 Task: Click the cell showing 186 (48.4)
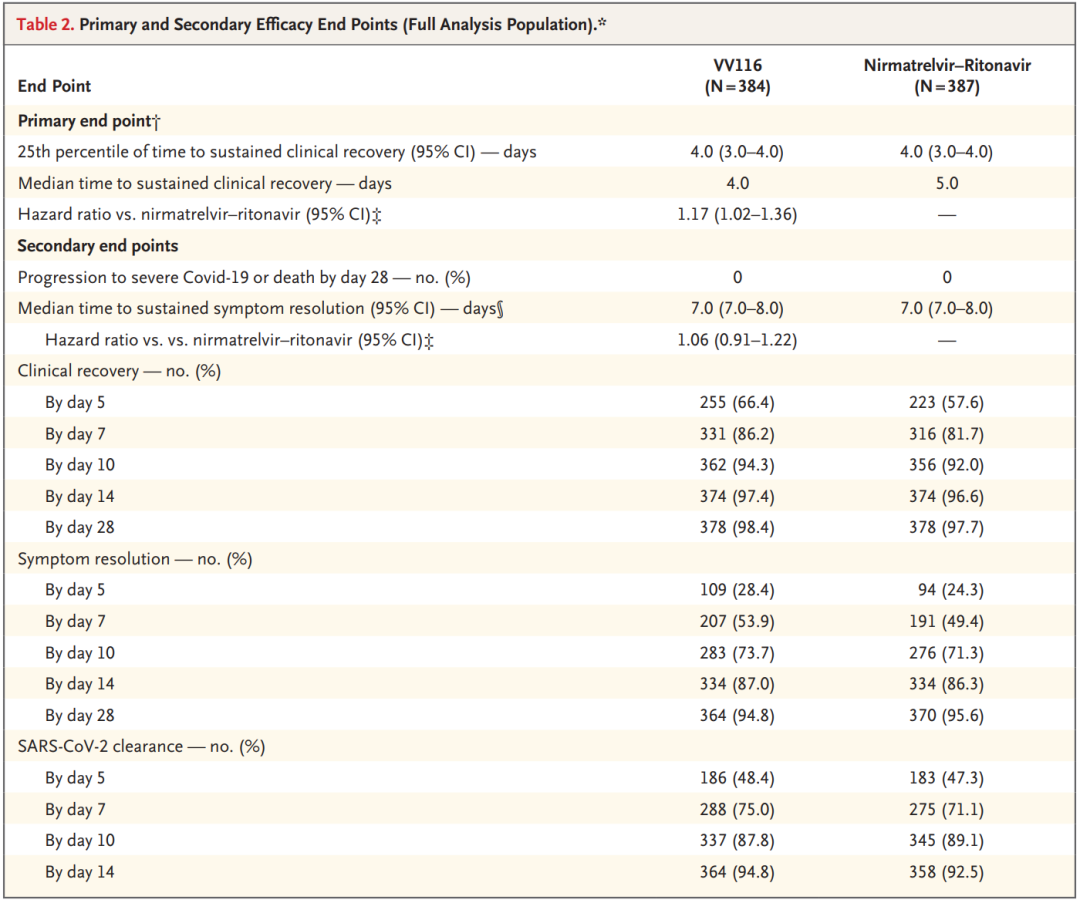737,778
